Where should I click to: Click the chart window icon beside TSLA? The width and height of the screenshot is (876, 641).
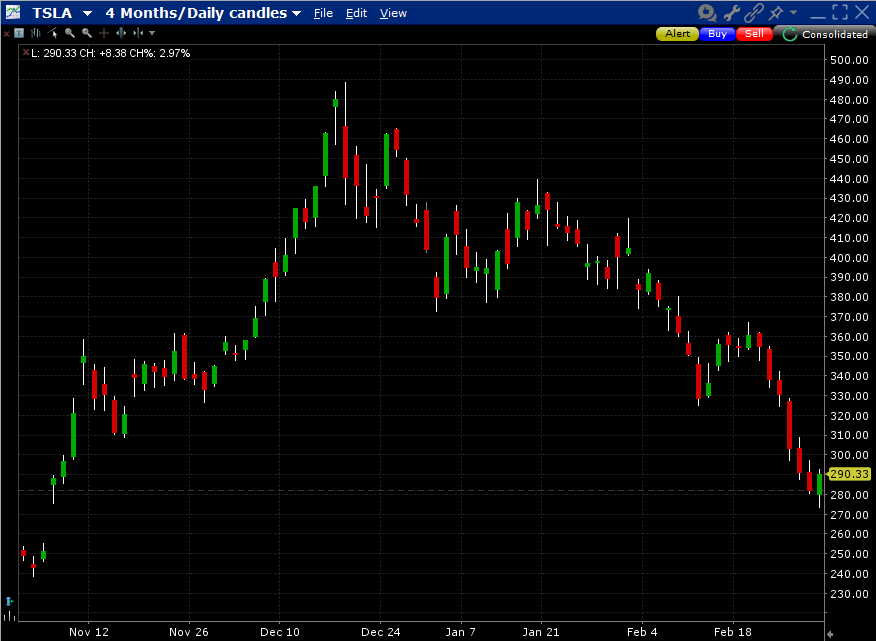click(12, 12)
